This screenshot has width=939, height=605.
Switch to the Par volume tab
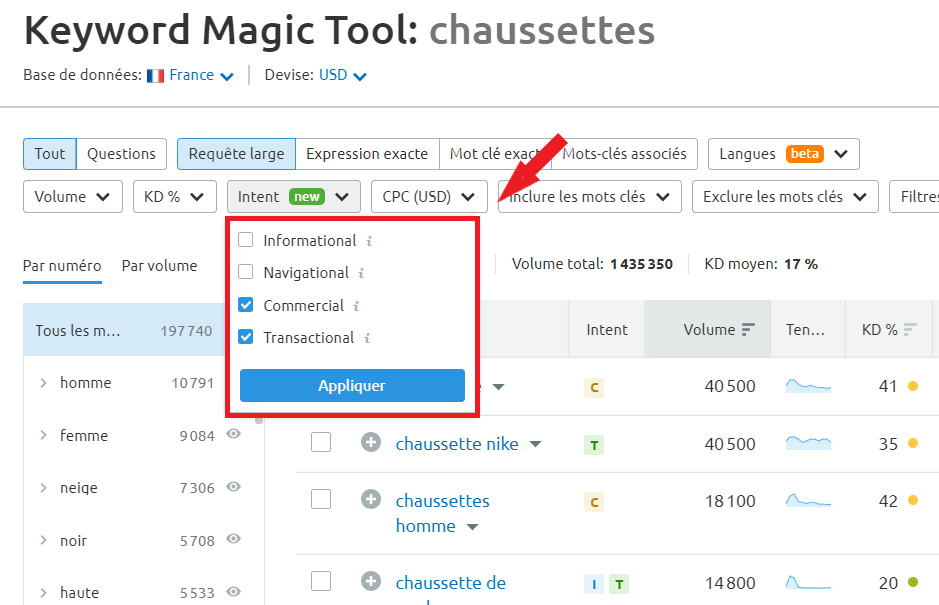(160, 266)
